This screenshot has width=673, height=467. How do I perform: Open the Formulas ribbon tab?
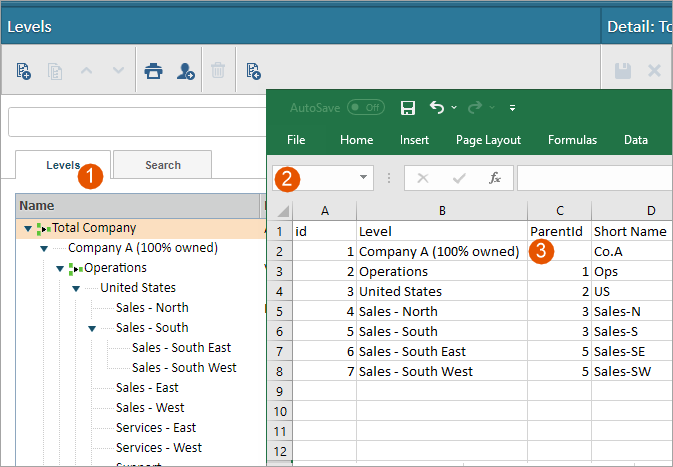[572, 140]
